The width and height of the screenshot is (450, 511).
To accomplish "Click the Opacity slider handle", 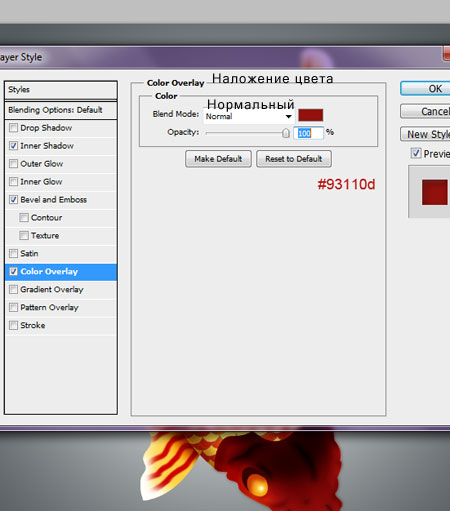I will (286, 133).
